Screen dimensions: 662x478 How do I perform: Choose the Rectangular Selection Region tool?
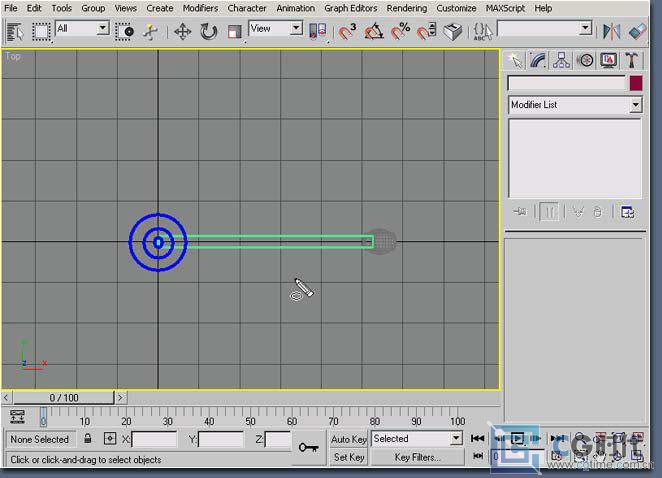click(41, 32)
